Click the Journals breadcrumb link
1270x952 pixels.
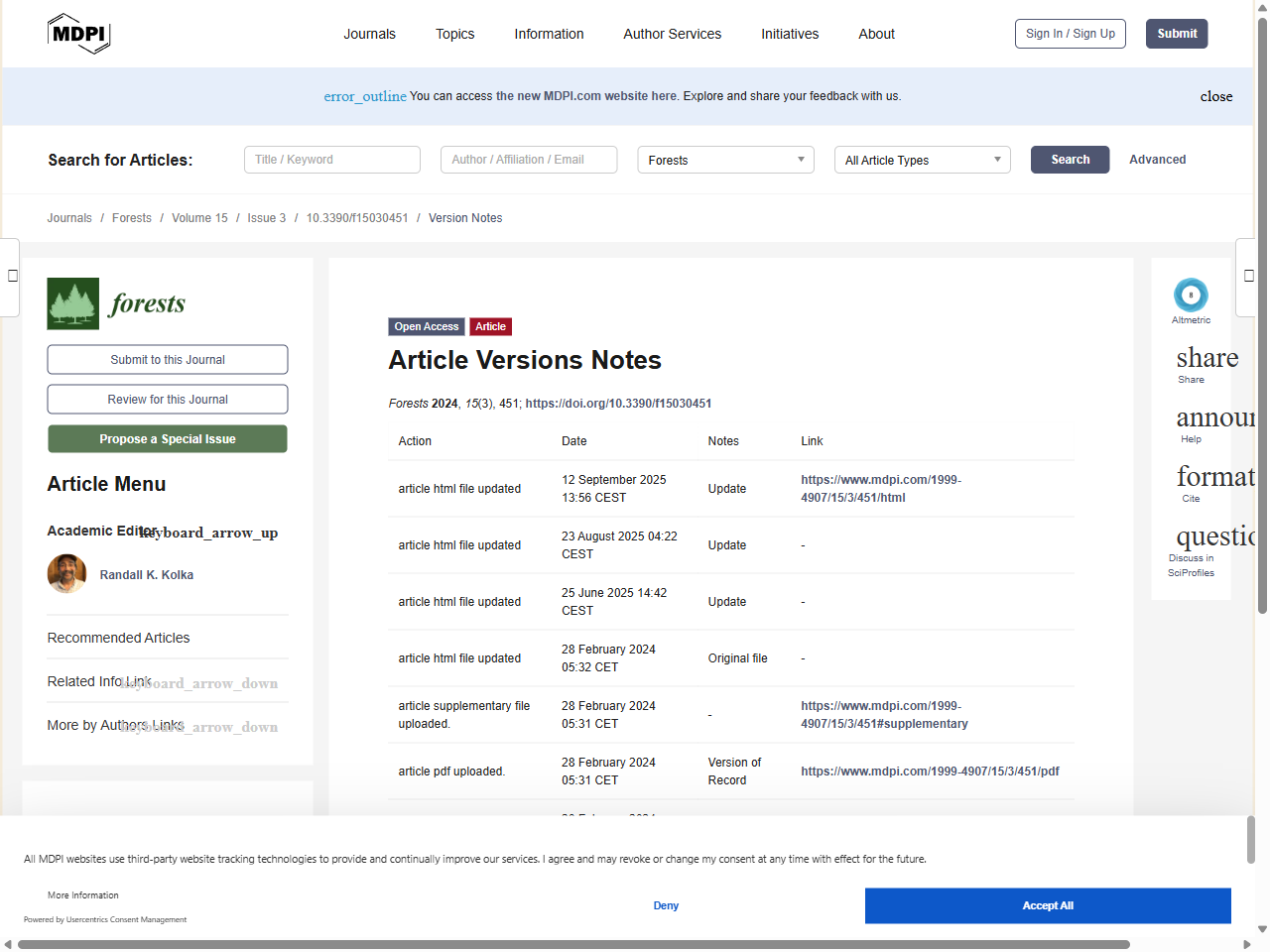pyautogui.click(x=69, y=218)
